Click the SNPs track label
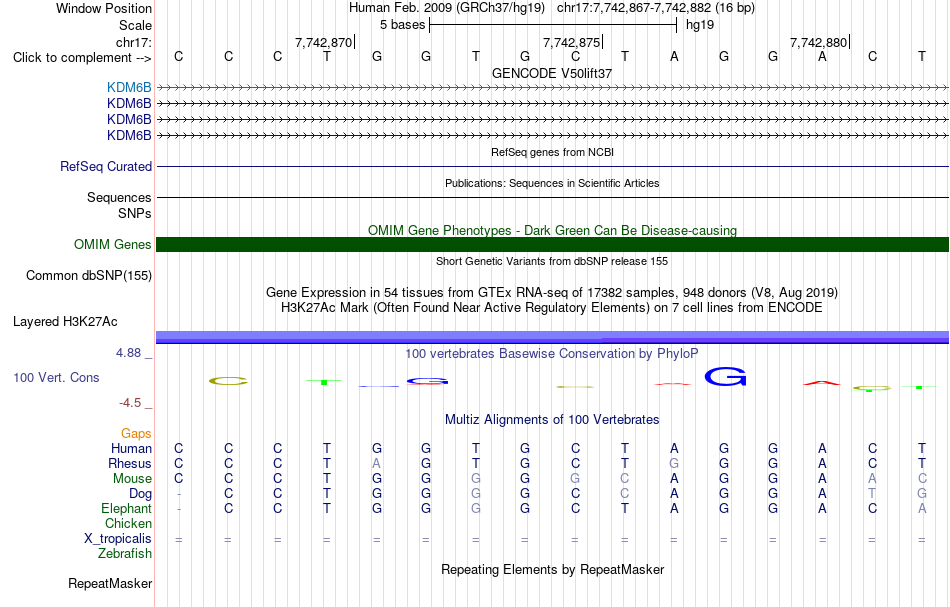950x607 pixels. click(135, 213)
